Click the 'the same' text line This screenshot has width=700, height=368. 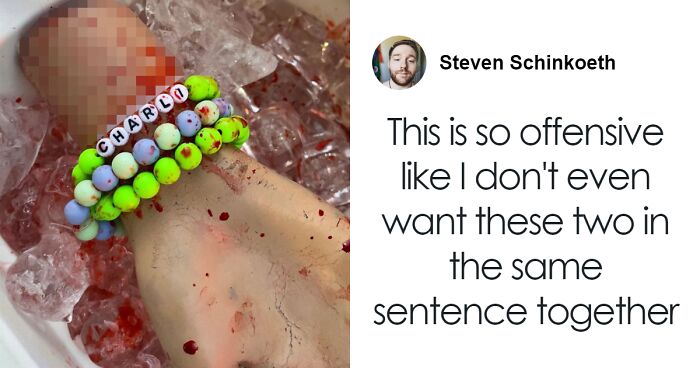point(526,267)
